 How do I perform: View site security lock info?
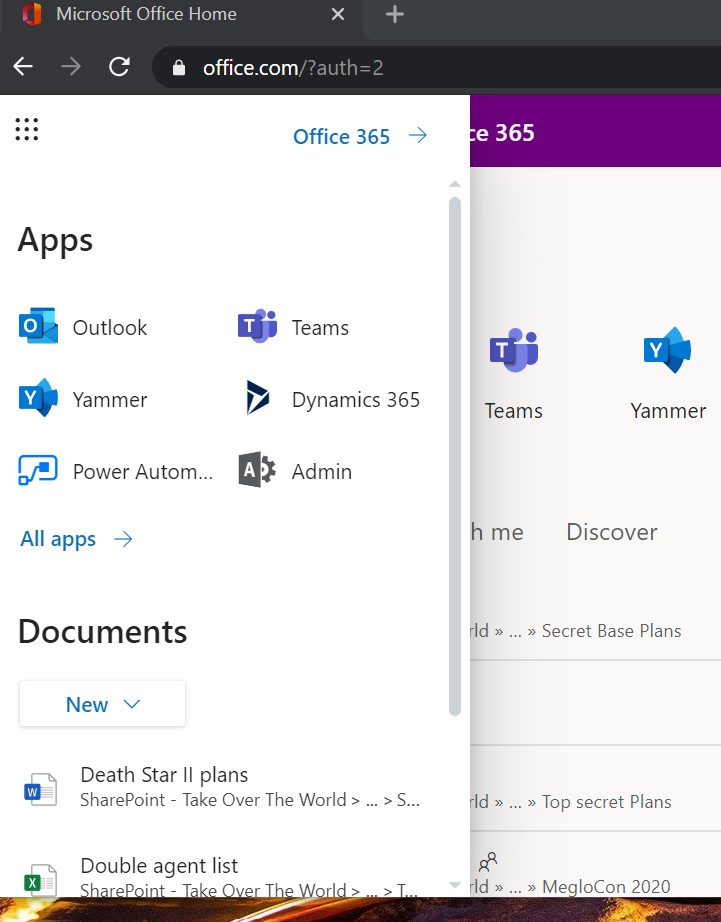pyautogui.click(x=179, y=68)
